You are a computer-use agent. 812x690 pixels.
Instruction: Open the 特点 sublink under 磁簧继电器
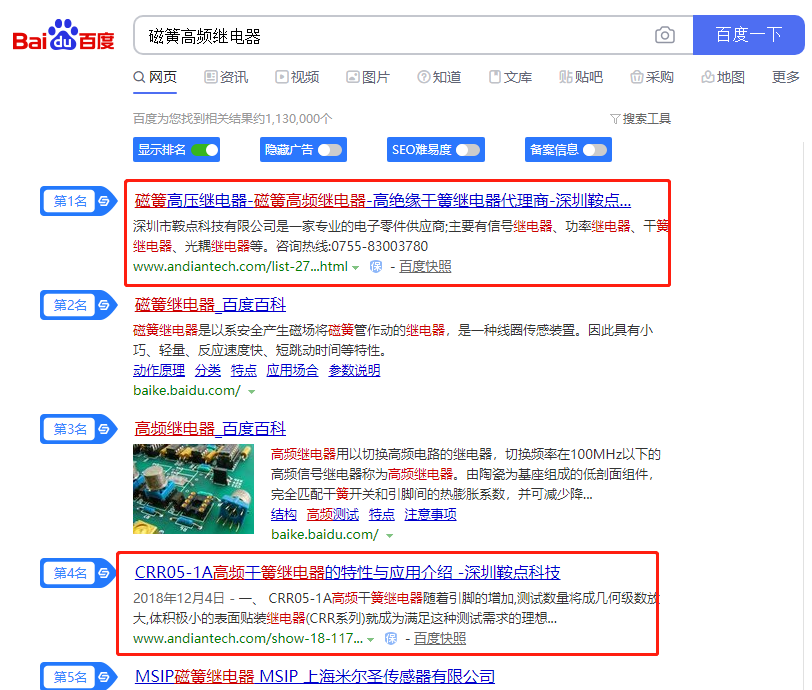[244, 370]
